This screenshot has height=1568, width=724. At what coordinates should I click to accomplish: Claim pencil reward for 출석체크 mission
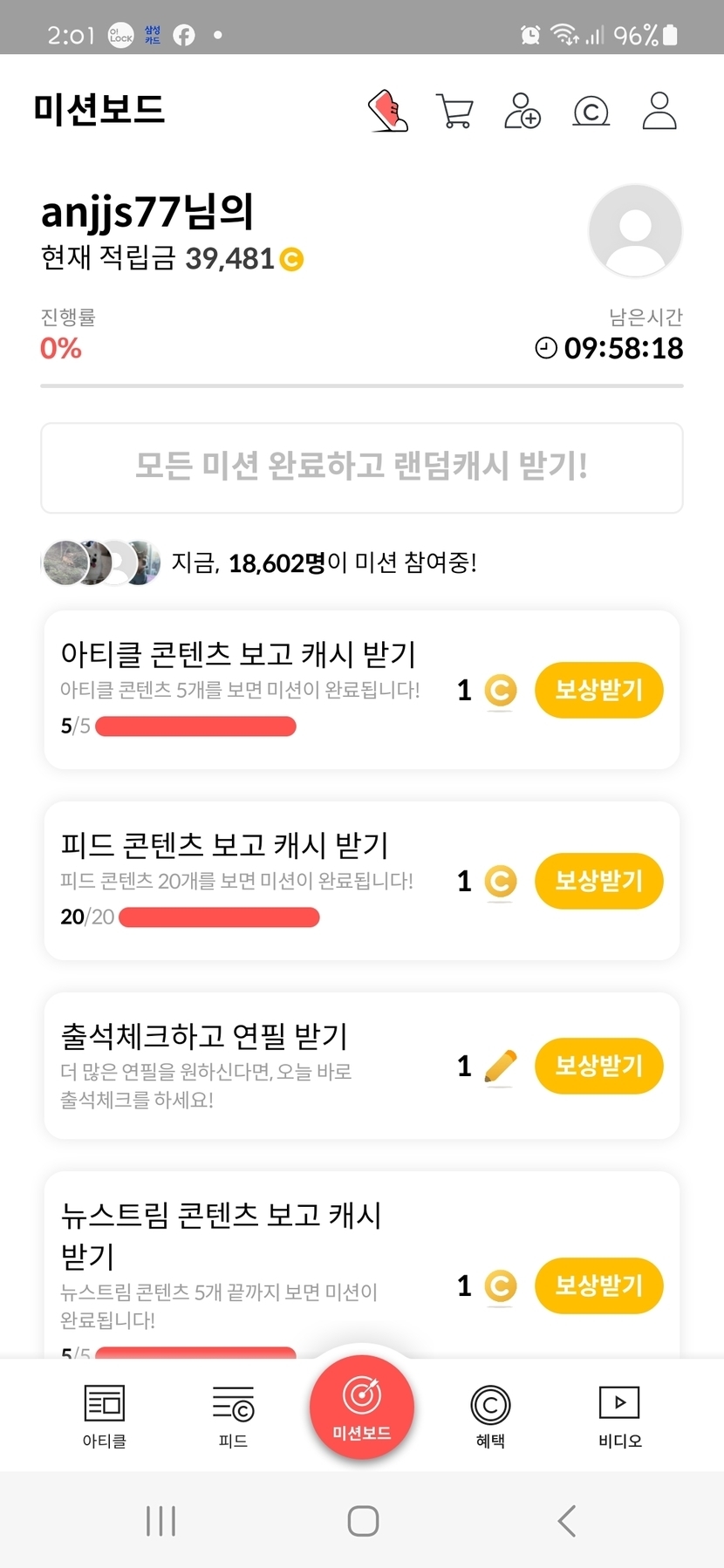pos(598,1066)
